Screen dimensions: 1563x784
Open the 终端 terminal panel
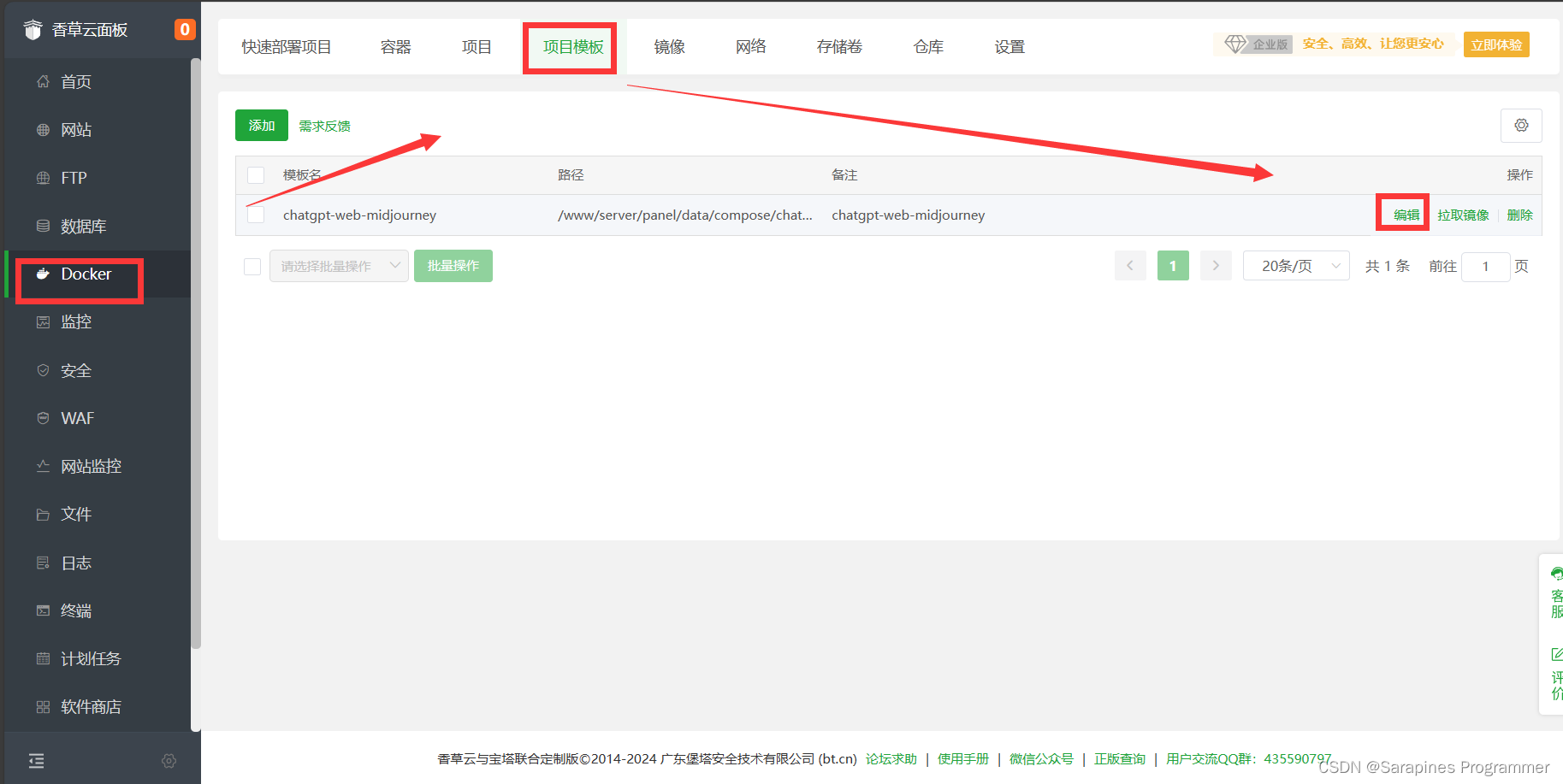pyautogui.click(x=75, y=610)
